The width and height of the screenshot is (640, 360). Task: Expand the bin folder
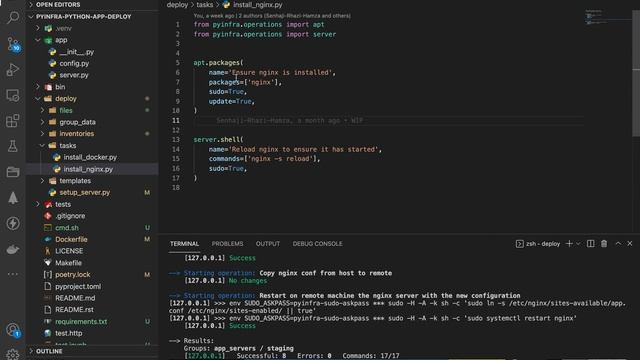[38, 87]
